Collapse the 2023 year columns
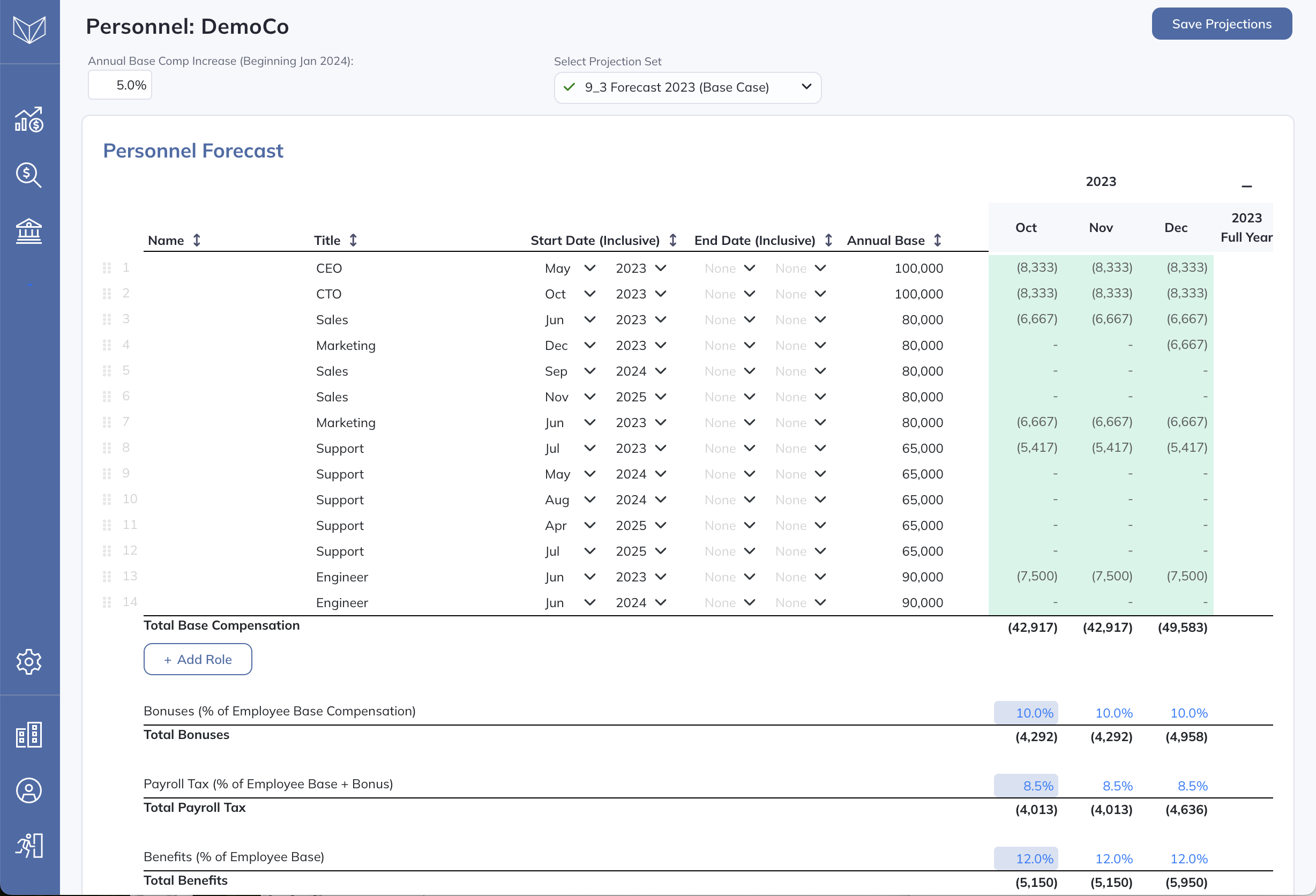1316x896 pixels. (x=1246, y=186)
